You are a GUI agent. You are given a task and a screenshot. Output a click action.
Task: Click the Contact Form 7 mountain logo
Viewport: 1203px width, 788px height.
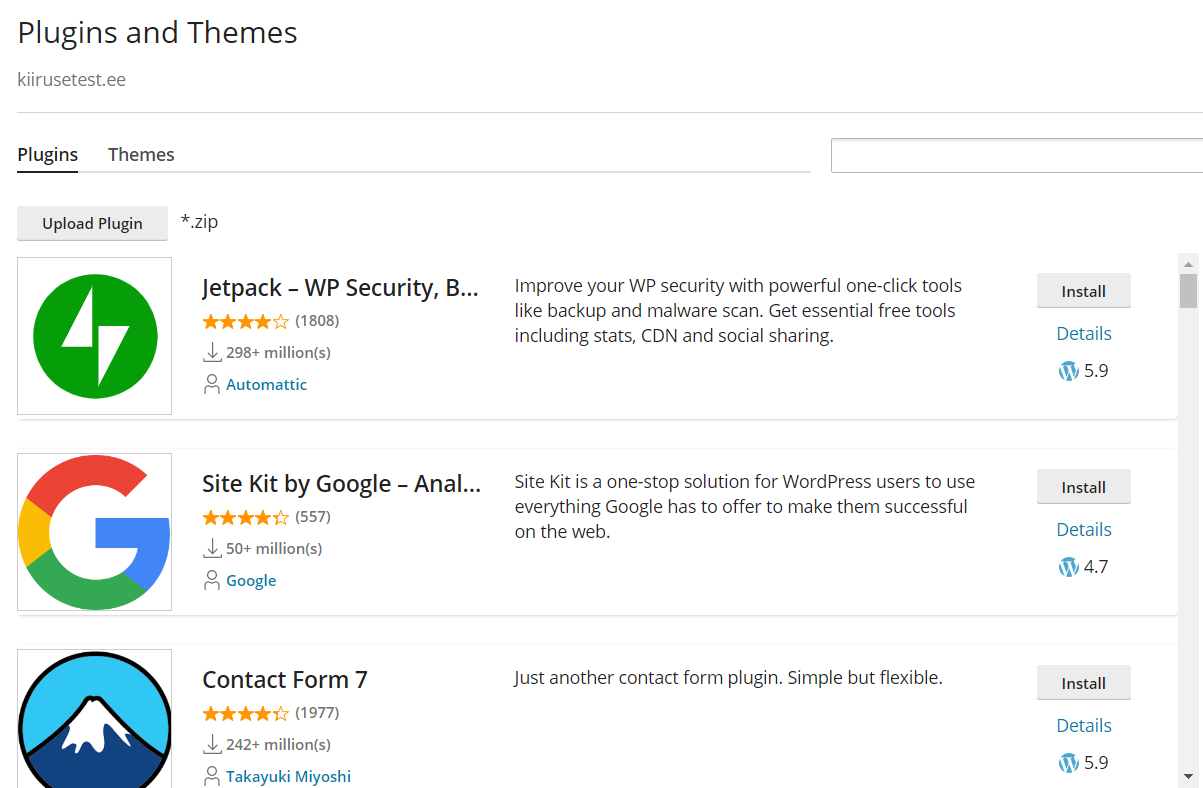pos(94,719)
